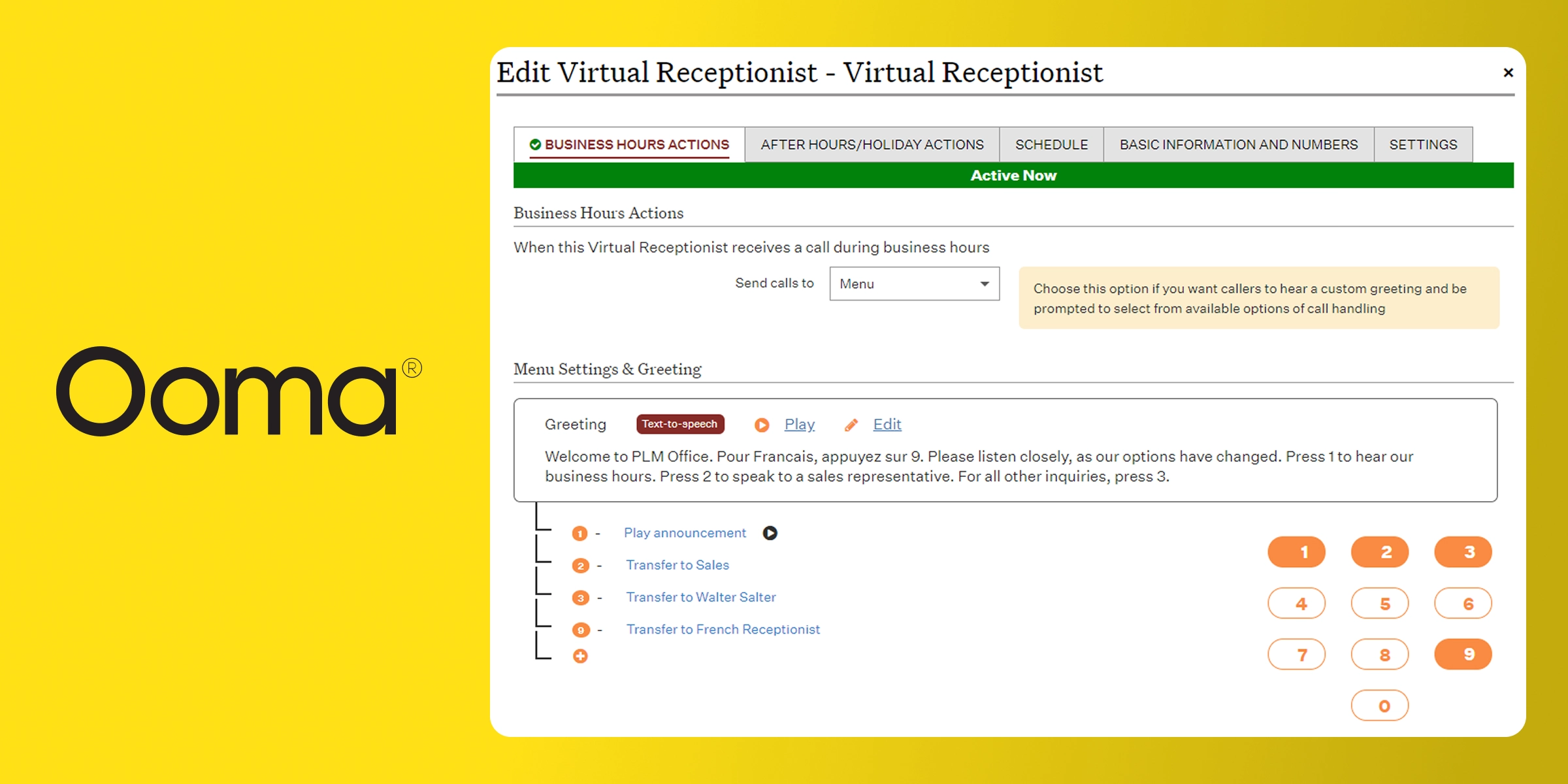Screen dimensions: 1568x784
Task: Open Basic Information and Numbers tab
Action: point(1239,144)
